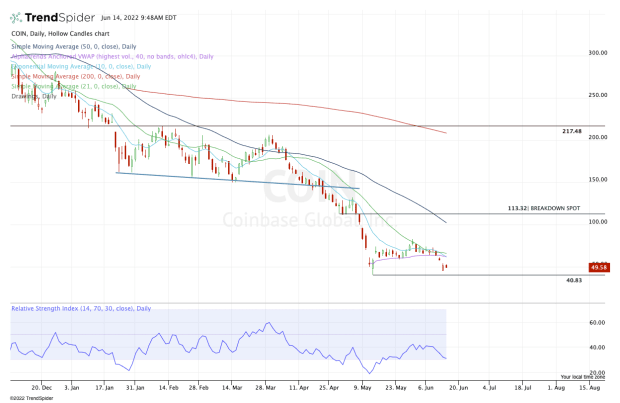Click the 217.48 horizontal level label
This screenshot has height=403, width=620.
tap(572, 131)
